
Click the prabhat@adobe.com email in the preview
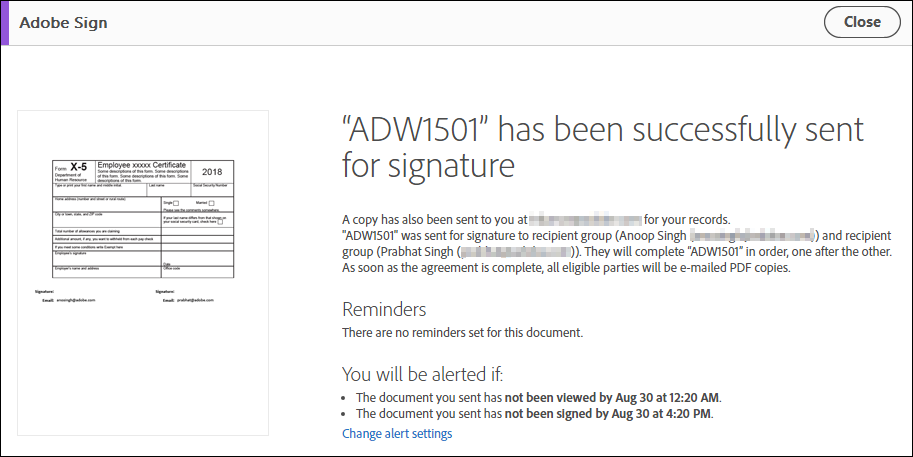coord(195,300)
